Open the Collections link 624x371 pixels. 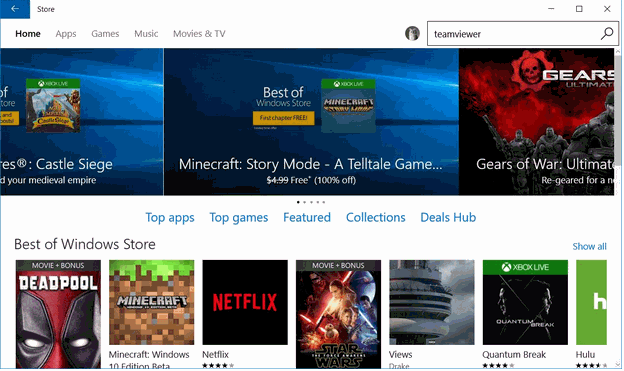tap(376, 217)
